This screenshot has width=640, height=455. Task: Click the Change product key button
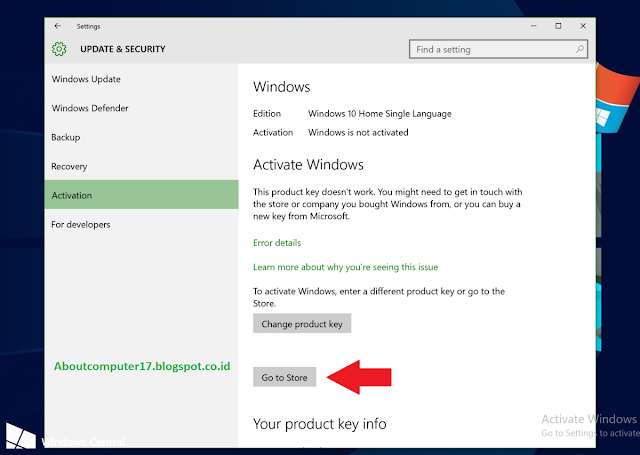302,324
